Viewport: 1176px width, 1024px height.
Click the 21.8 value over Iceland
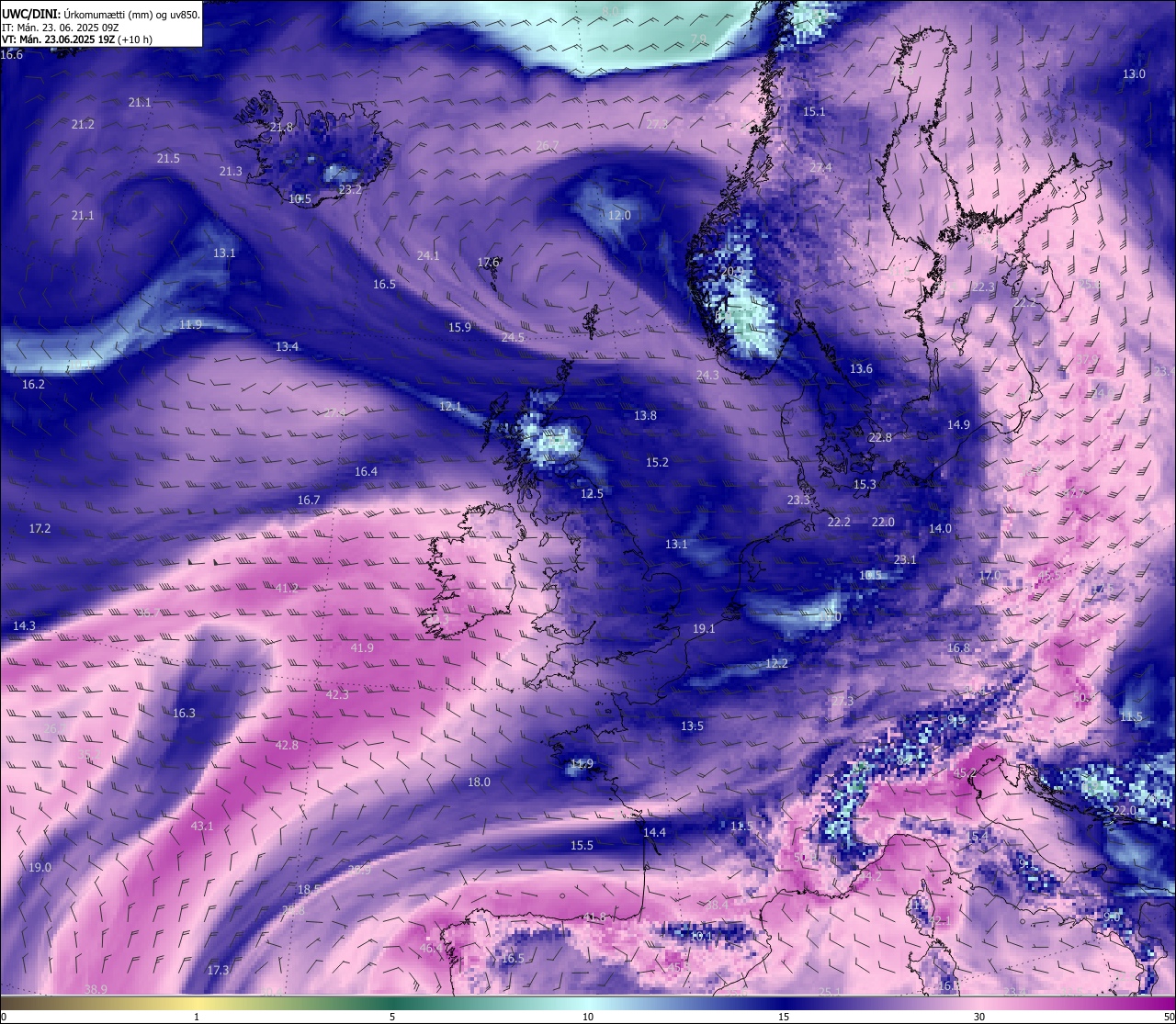[281, 128]
